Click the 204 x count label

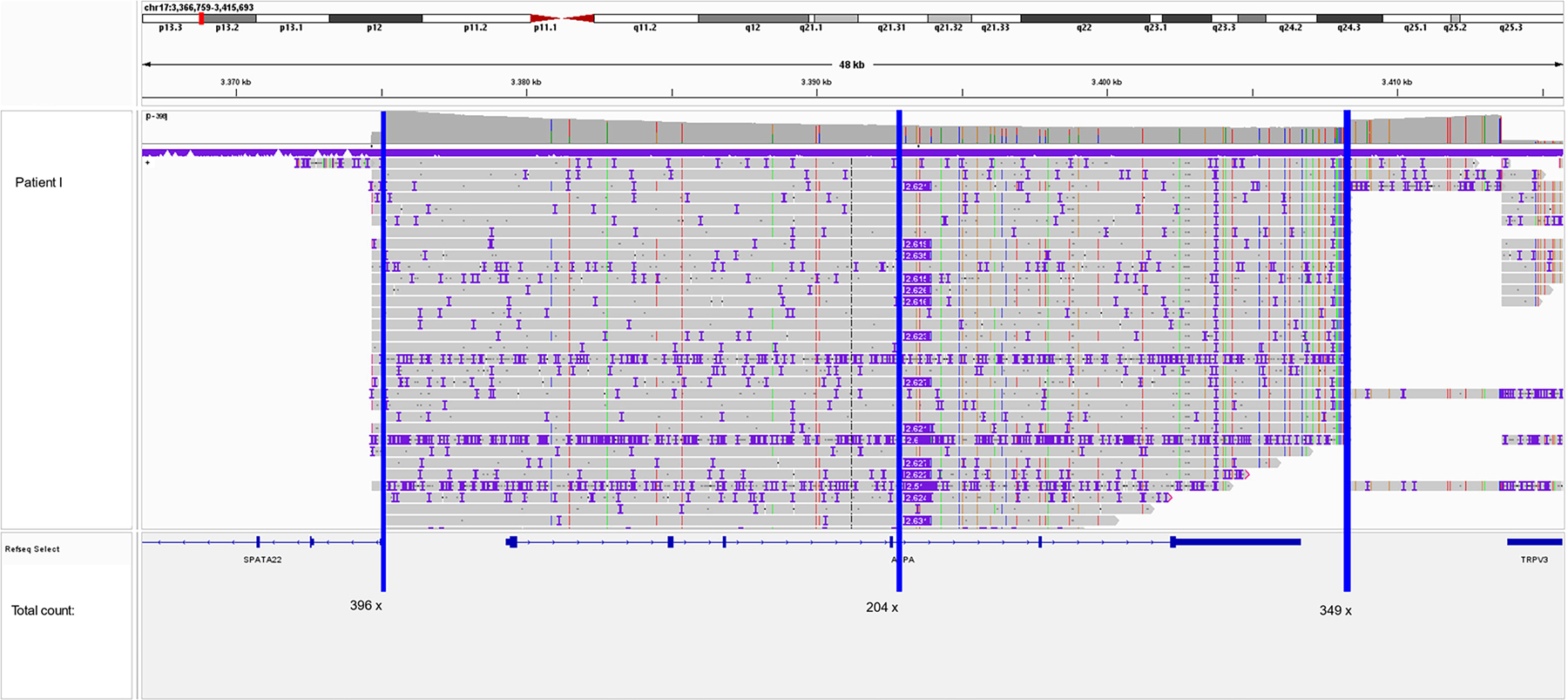tap(882, 607)
